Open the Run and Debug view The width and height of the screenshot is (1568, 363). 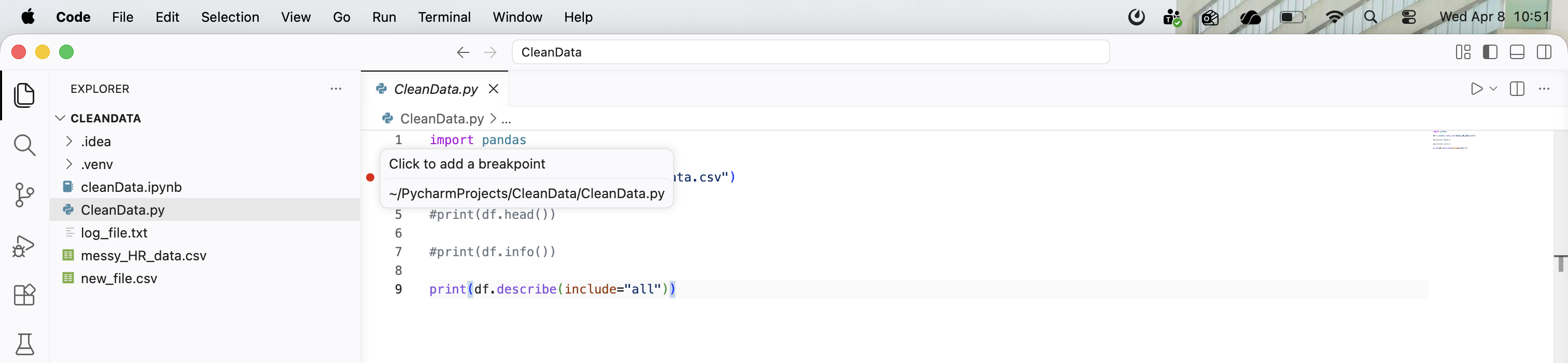(x=24, y=246)
